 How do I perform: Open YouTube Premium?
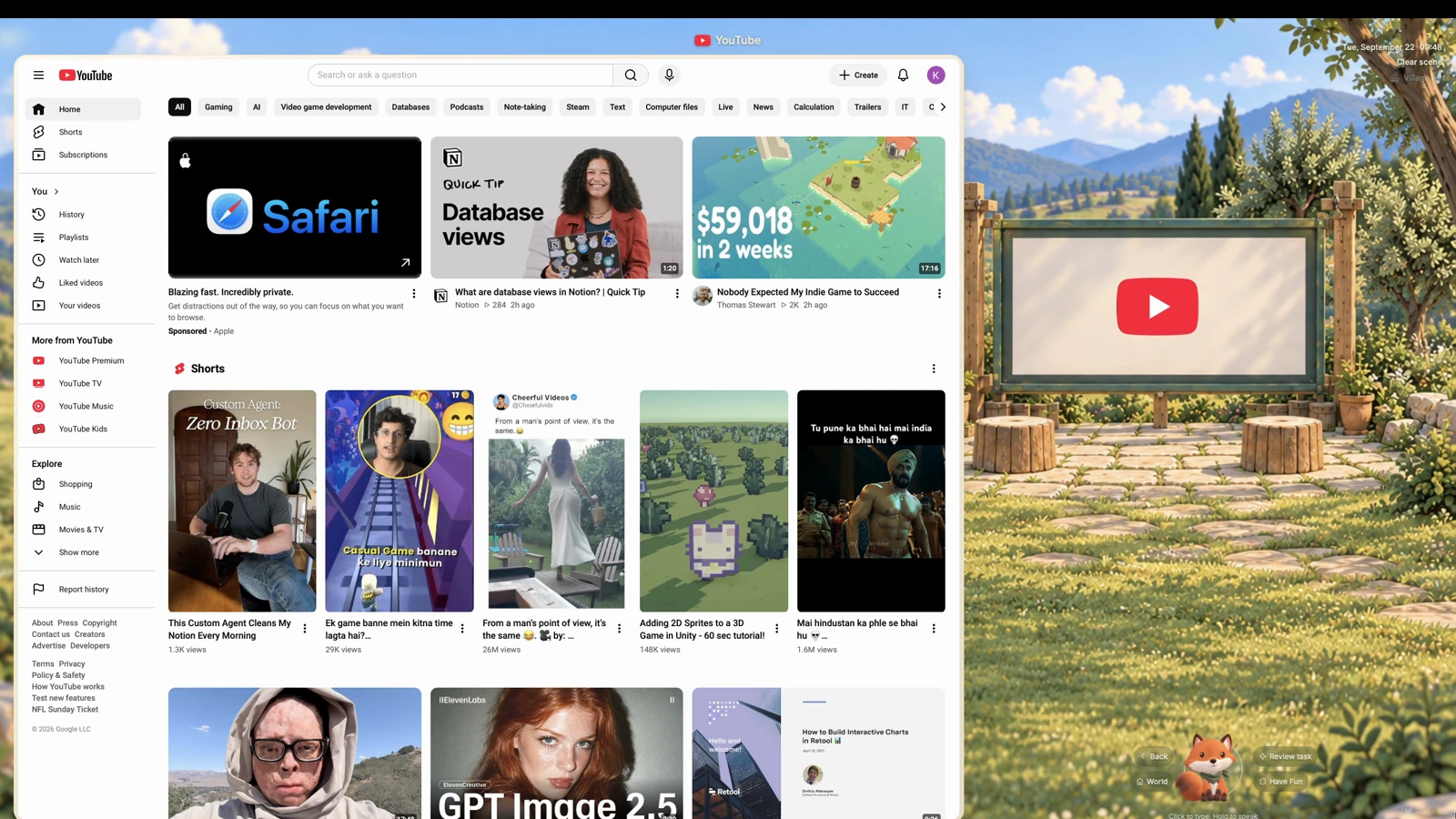click(x=83, y=361)
